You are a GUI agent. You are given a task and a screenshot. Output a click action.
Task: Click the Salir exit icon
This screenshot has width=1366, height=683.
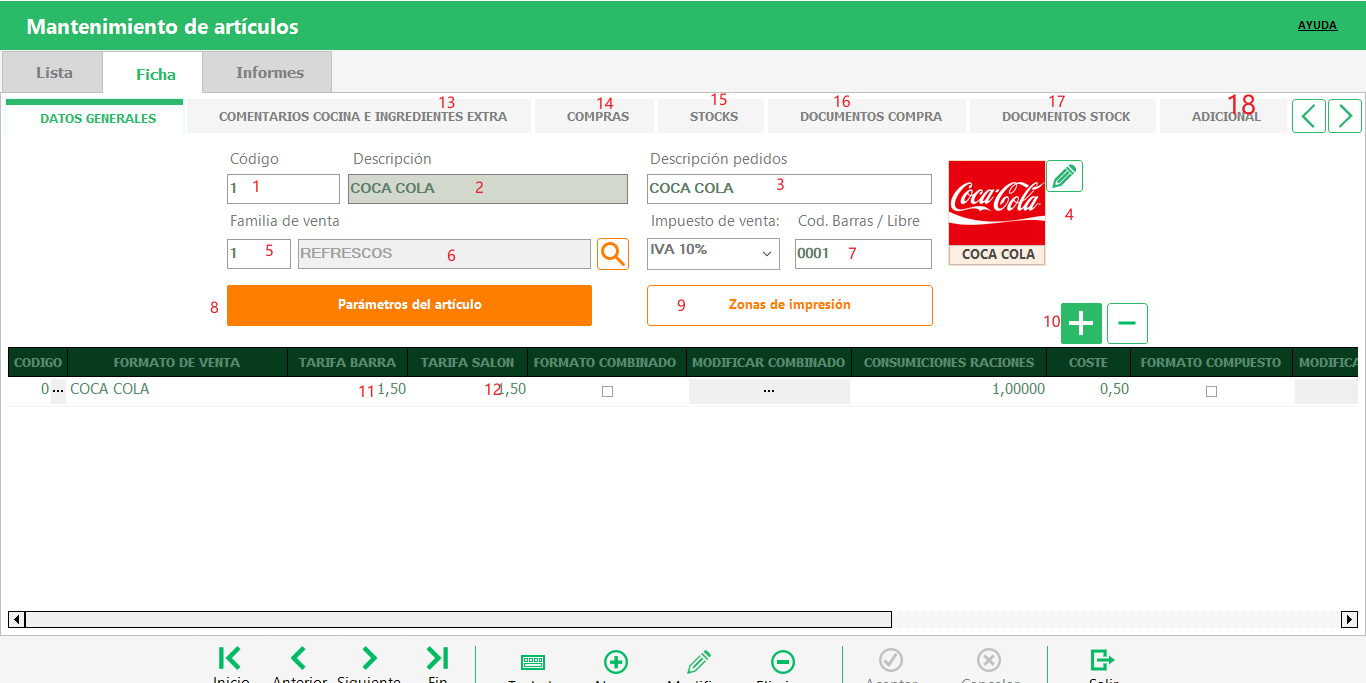click(x=1102, y=660)
